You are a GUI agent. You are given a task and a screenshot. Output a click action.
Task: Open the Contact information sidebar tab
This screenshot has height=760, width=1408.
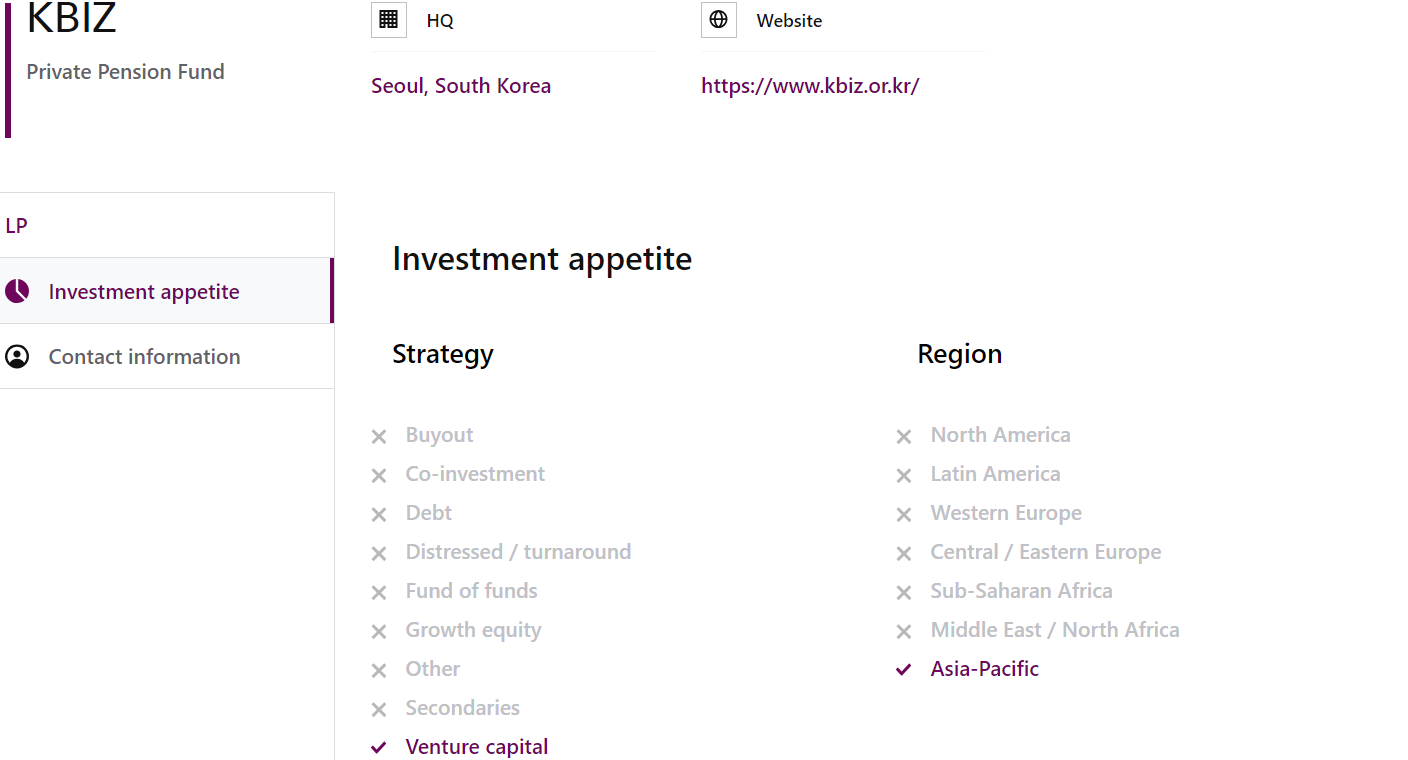(166, 356)
